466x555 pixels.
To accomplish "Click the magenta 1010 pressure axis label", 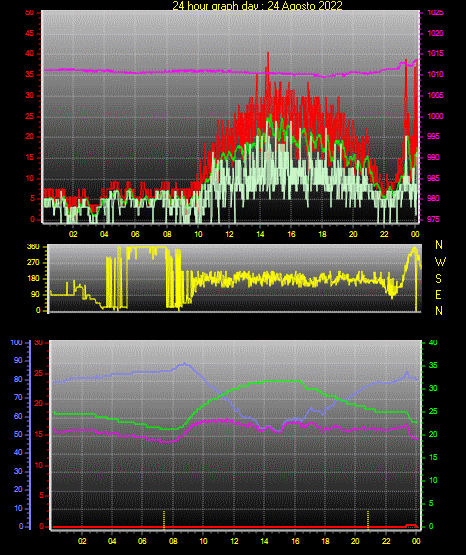I will (435, 74).
